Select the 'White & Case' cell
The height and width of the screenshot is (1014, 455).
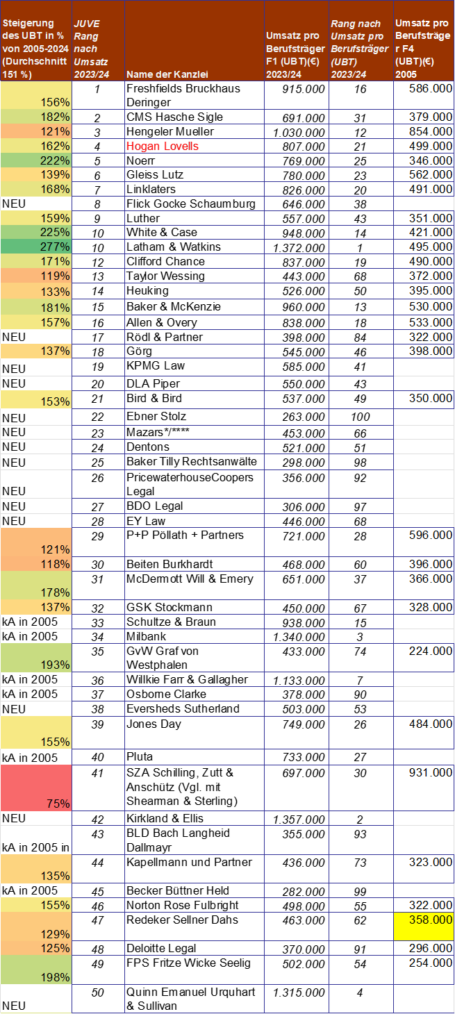194,232
